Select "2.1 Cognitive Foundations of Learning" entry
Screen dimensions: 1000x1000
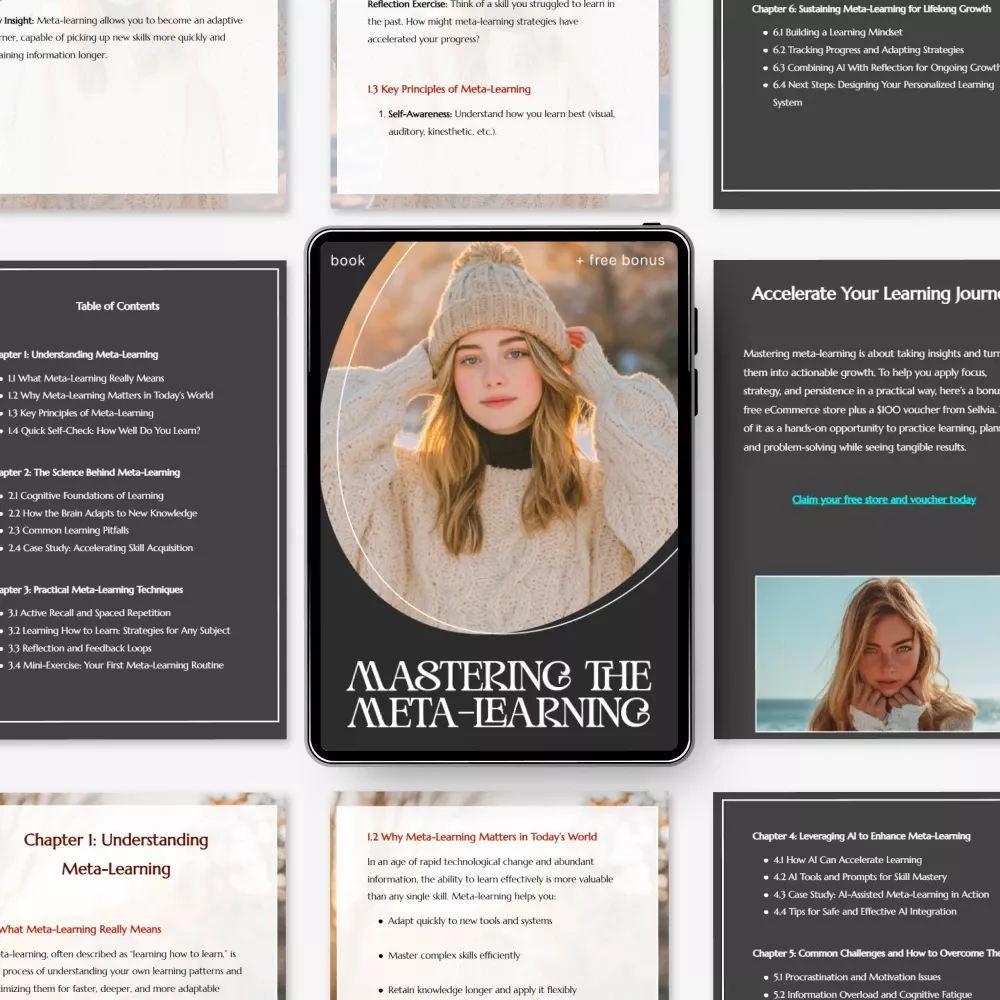pyautogui.click(x=86, y=496)
